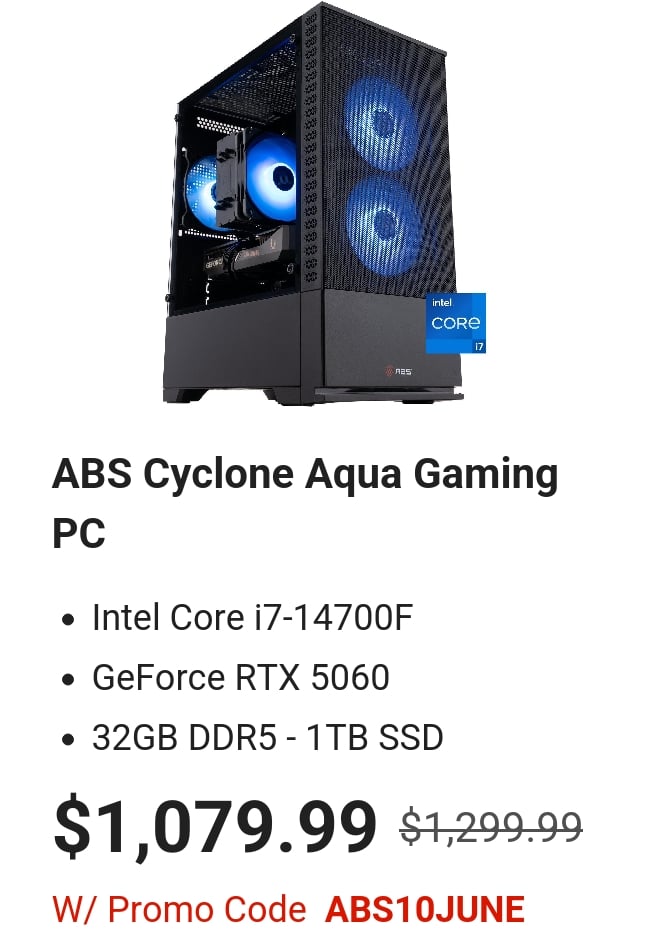
Task: Click the W/ Promo Code label
Action: tap(179, 909)
